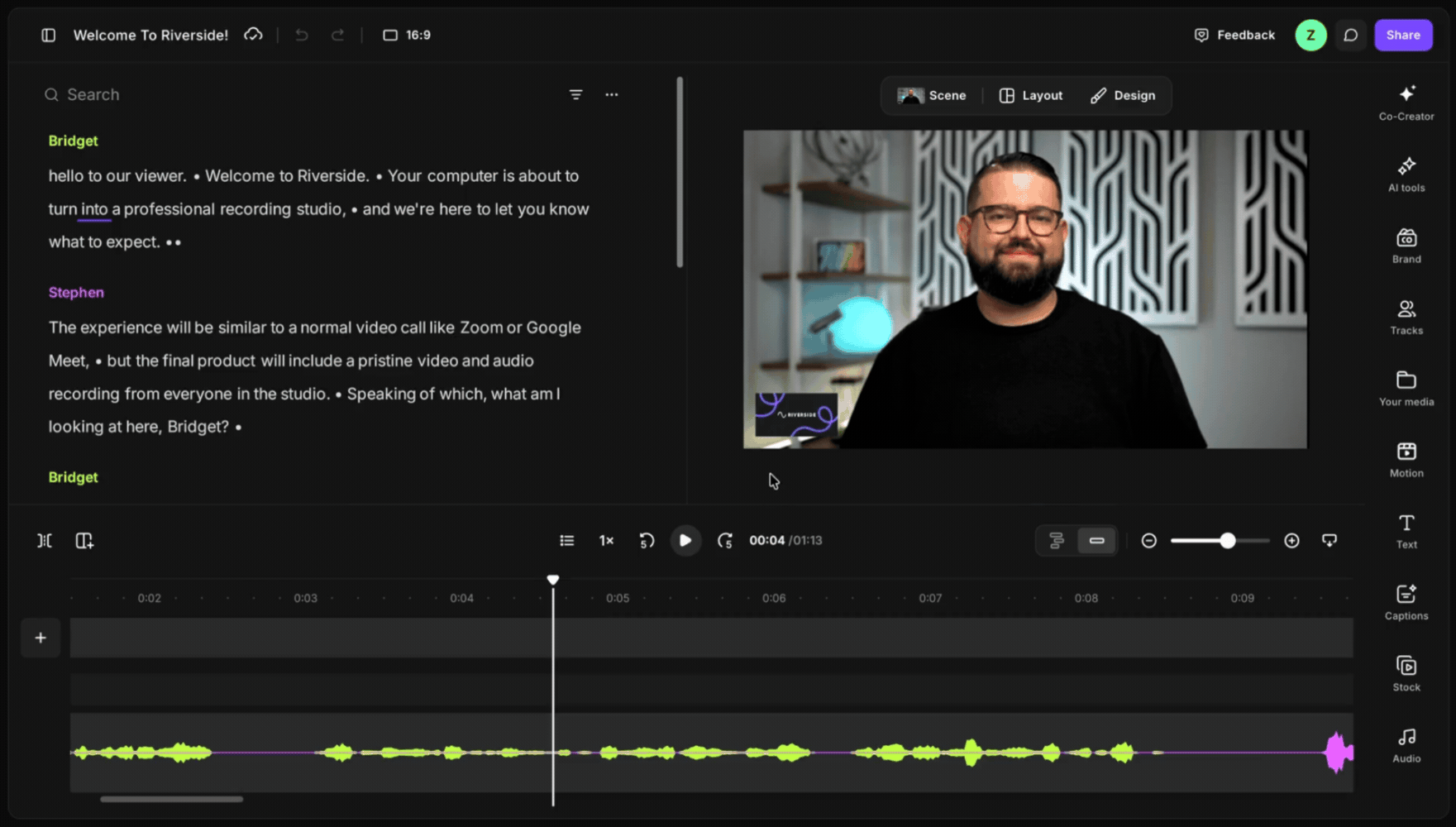Viewport: 1456px width, 827px height.
Task: Click the words 'Welcome to Riverside.'
Action: 287,176
